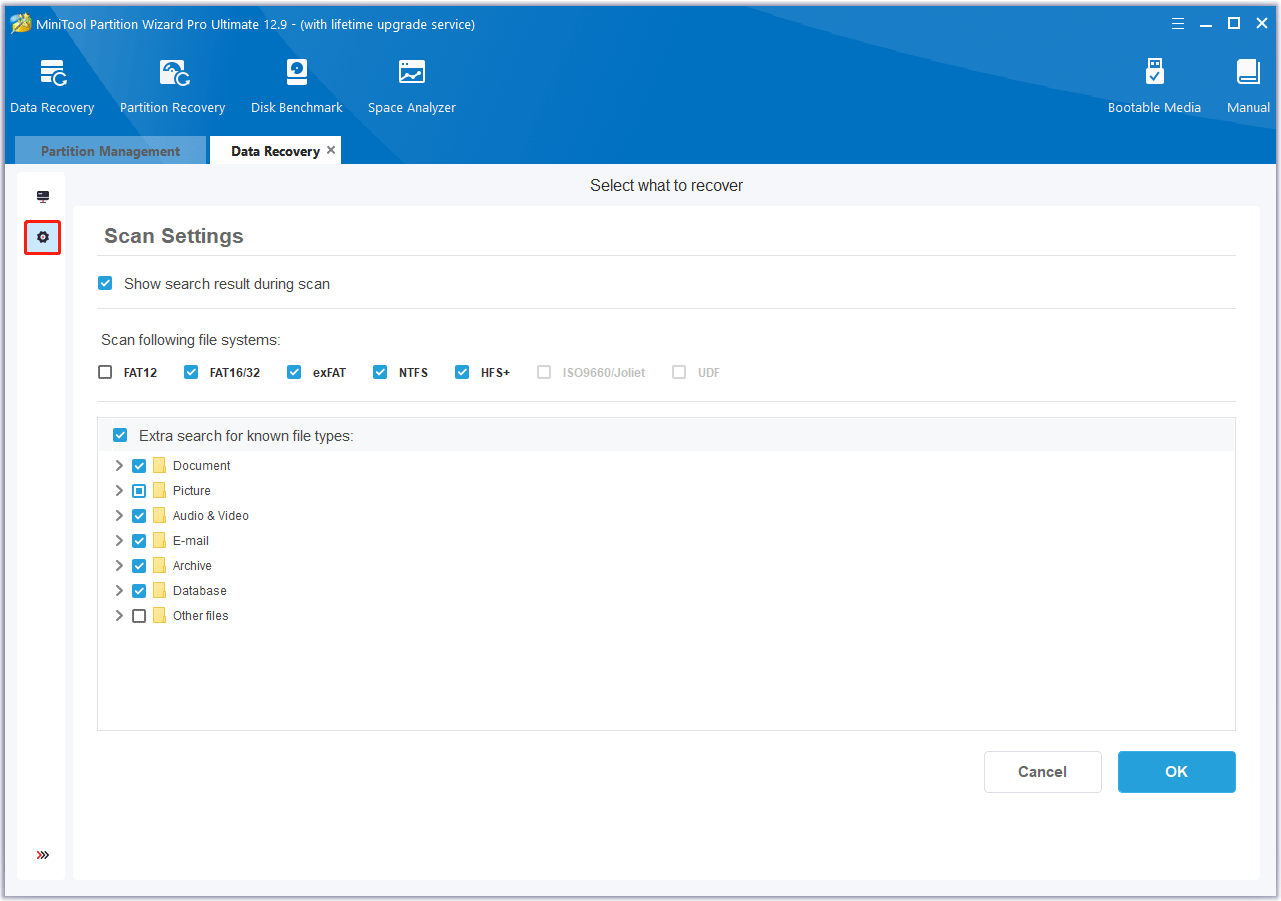This screenshot has height=901, width=1281.
Task: Open the Manual
Action: (1248, 87)
